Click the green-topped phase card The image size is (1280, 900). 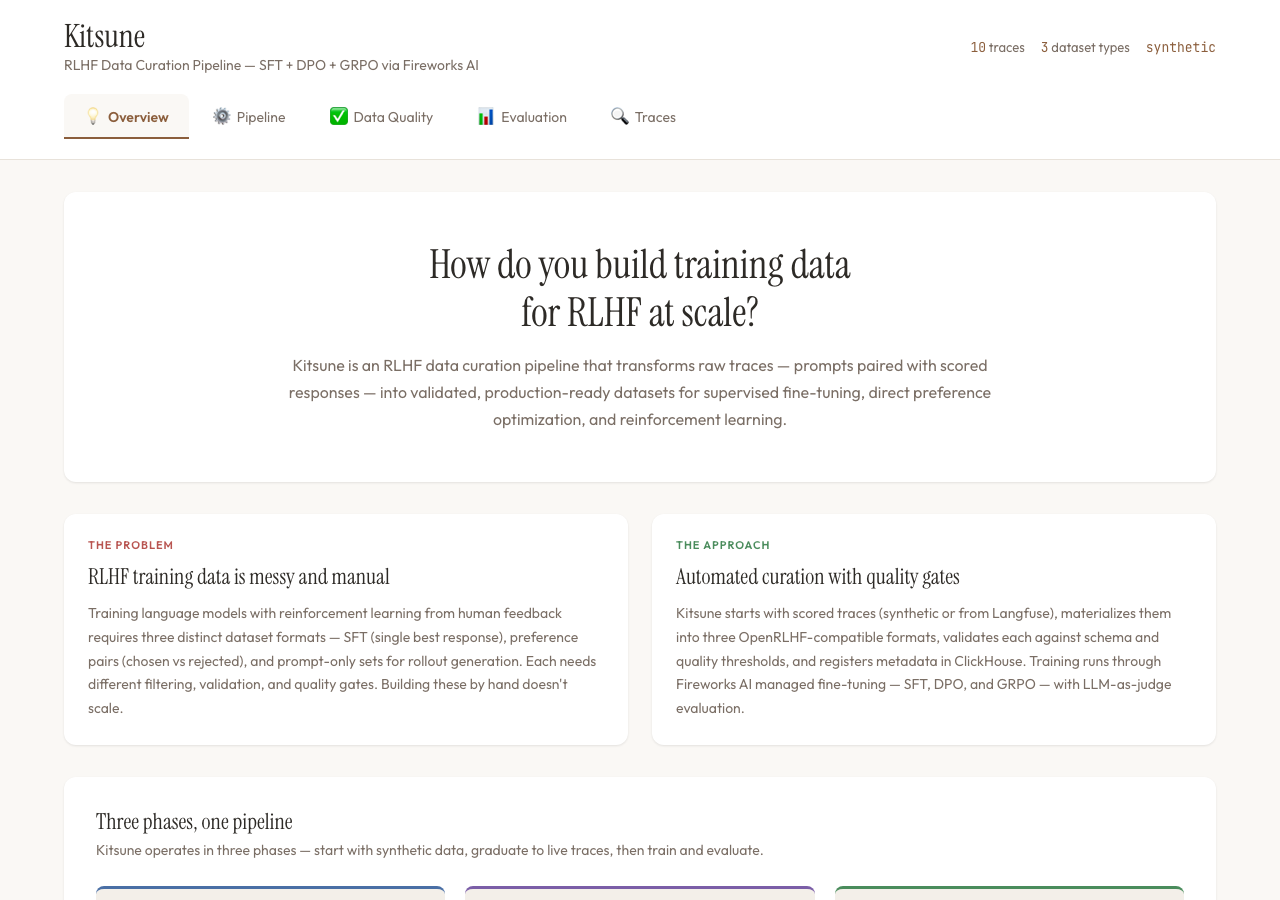(x=1009, y=893)
